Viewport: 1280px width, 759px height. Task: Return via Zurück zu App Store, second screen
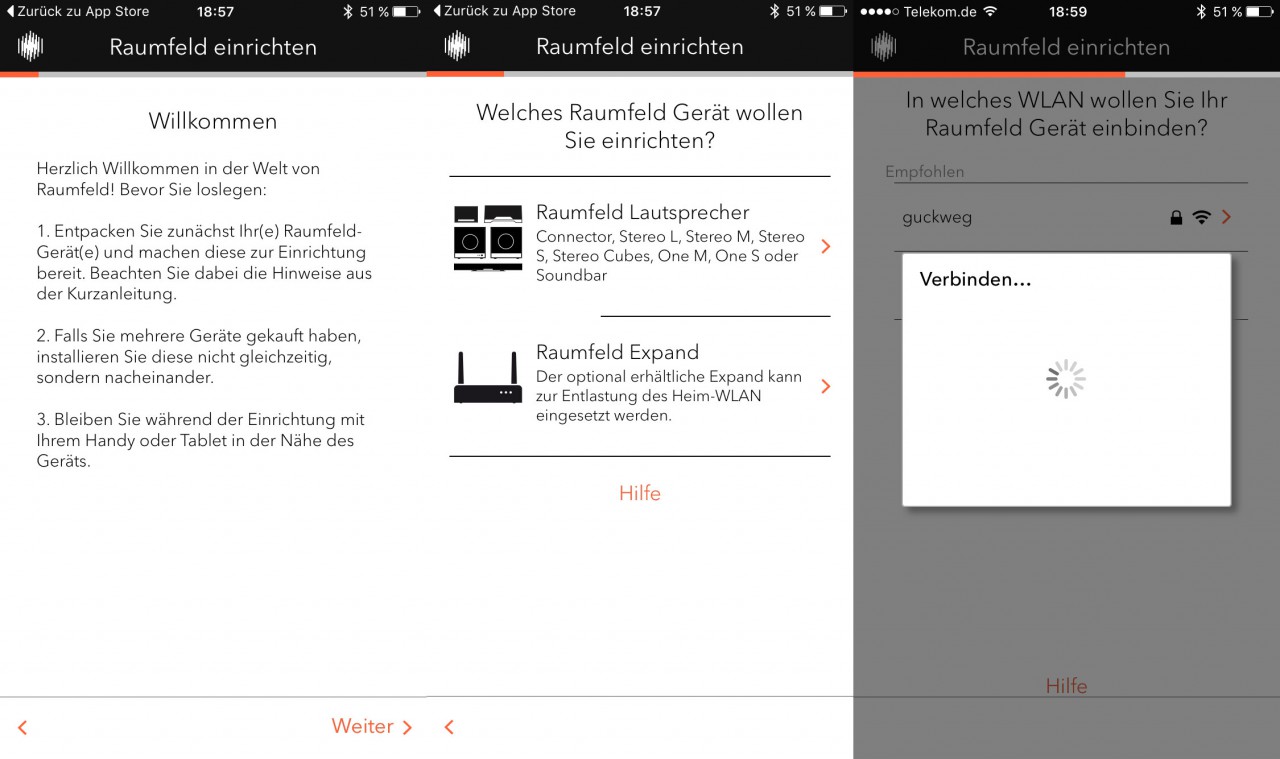504,11
